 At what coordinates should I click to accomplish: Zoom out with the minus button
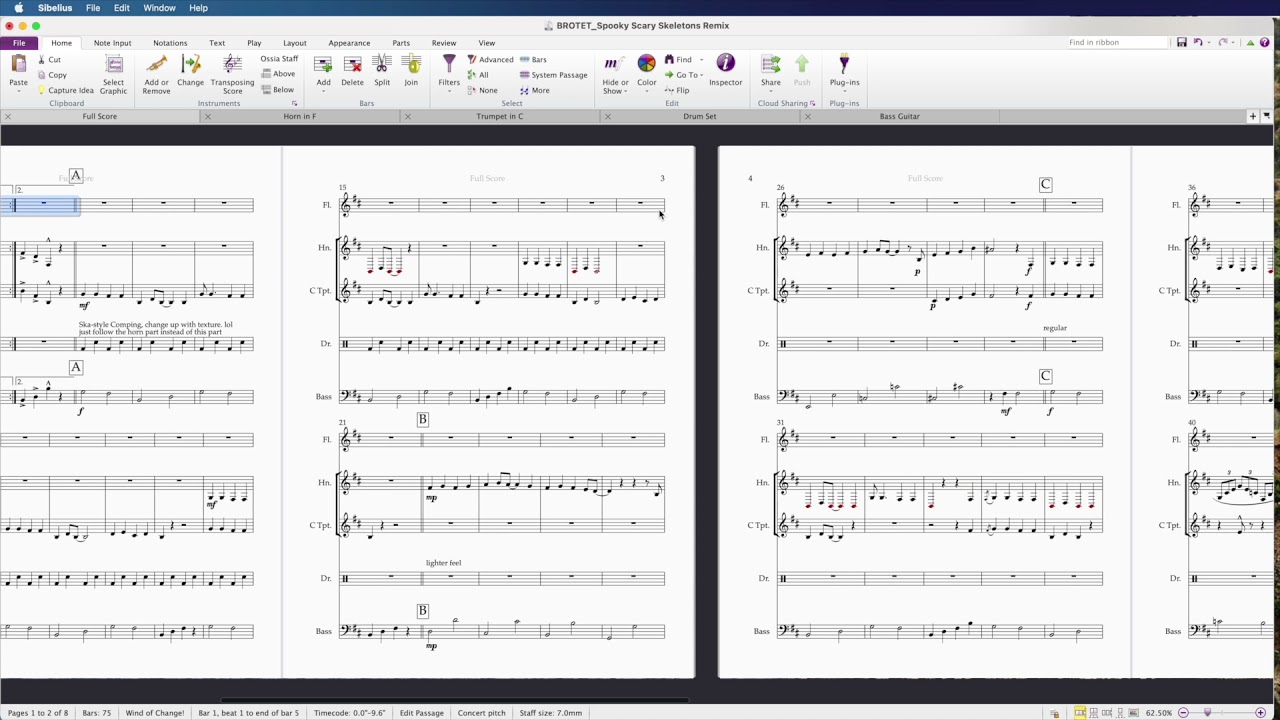[1183, 713]
